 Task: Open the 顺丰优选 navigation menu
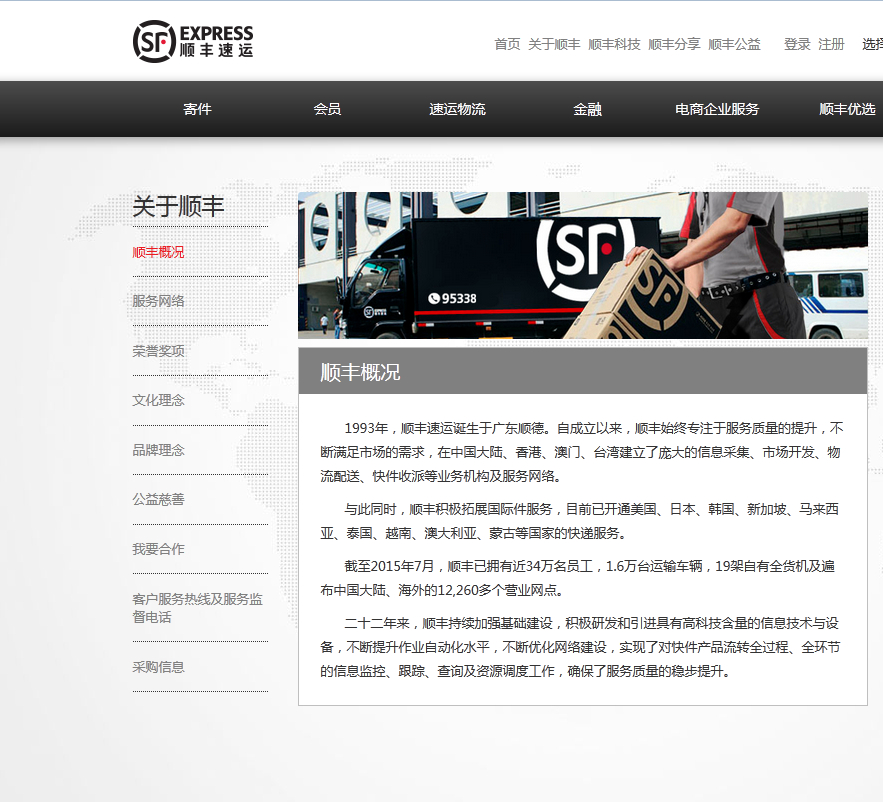848,109
